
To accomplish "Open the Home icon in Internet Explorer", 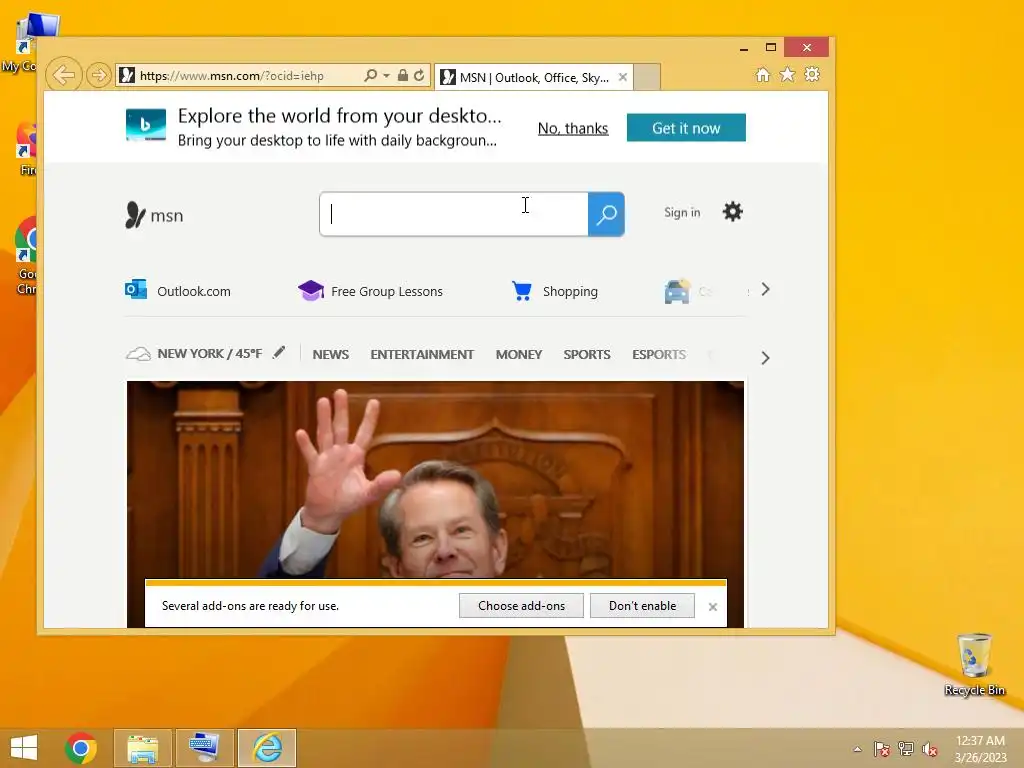I will click(763, 74).
